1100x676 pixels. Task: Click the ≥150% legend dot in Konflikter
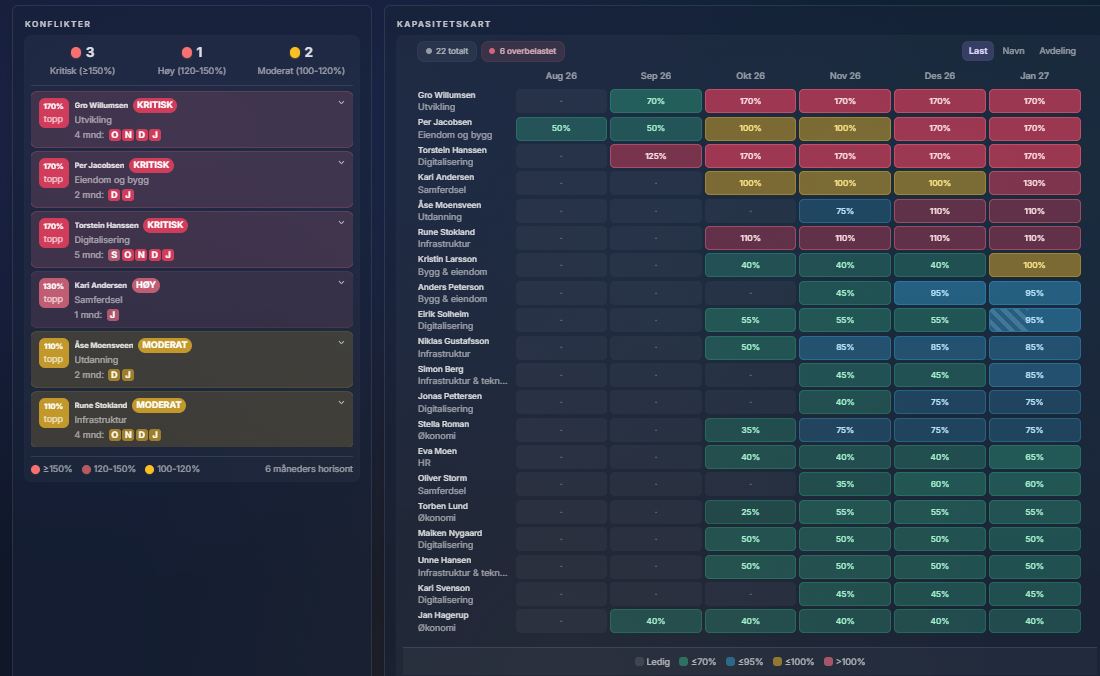click(x=35, y=469)
